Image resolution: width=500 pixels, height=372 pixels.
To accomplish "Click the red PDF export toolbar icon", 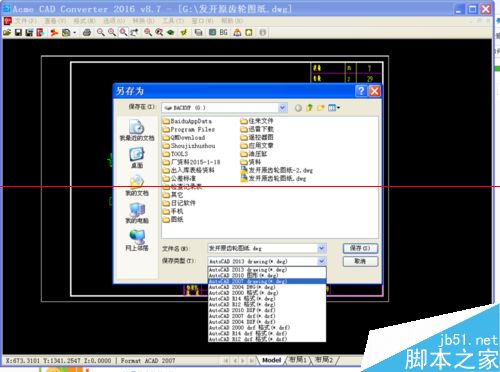I will (40, 32).
